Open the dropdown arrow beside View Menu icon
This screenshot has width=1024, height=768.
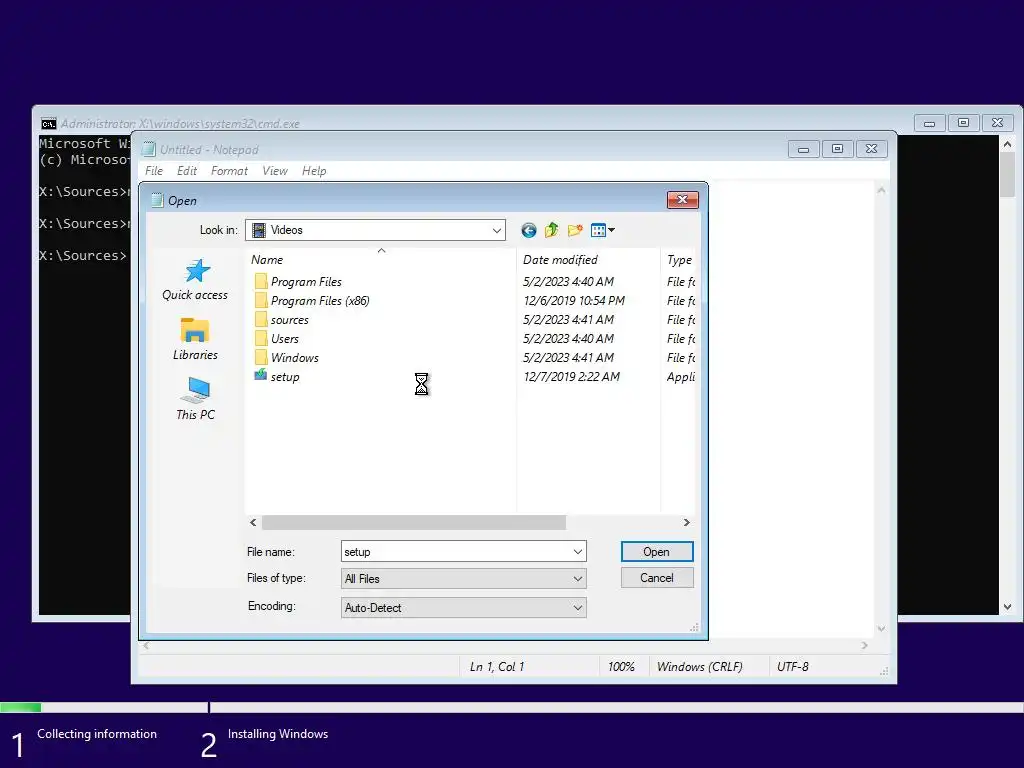(x=611, y=230)
